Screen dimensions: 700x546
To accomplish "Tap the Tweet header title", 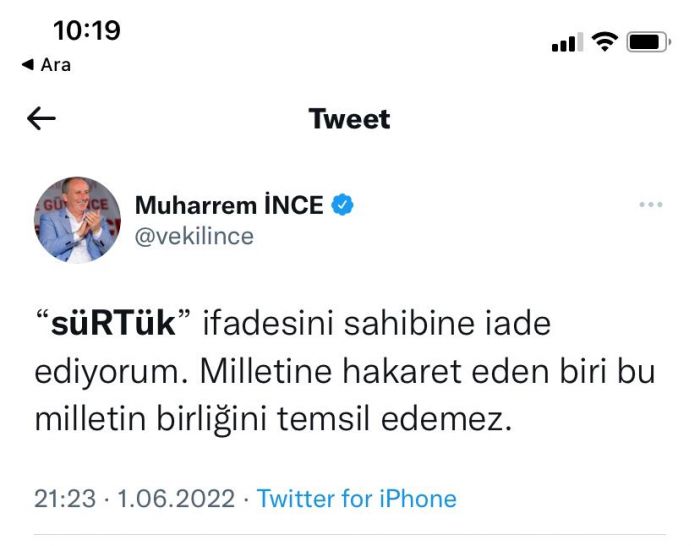I will point(349,119).
